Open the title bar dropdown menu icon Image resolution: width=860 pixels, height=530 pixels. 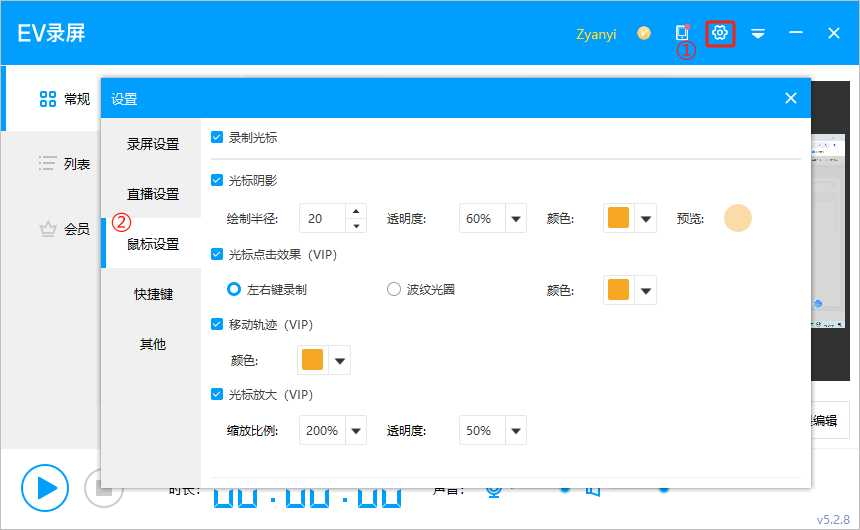[758, 34]
